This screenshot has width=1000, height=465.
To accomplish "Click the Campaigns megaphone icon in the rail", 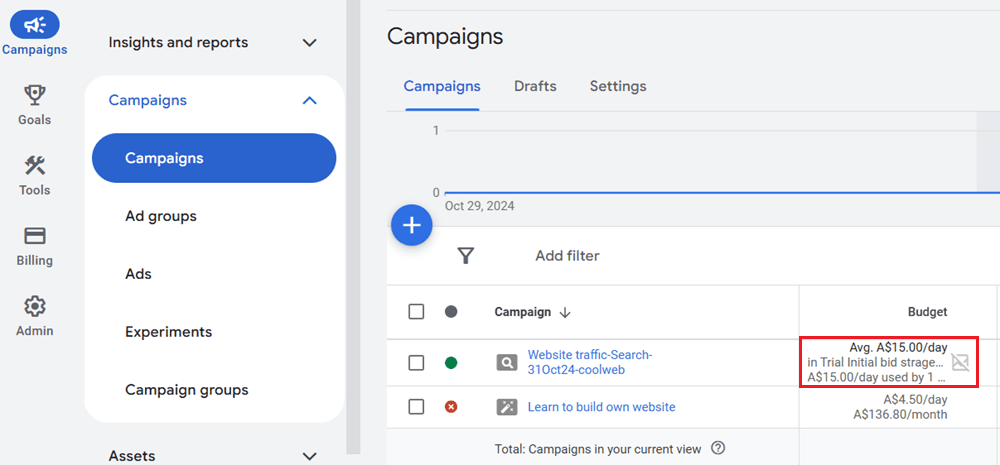I will pos(34,25).
